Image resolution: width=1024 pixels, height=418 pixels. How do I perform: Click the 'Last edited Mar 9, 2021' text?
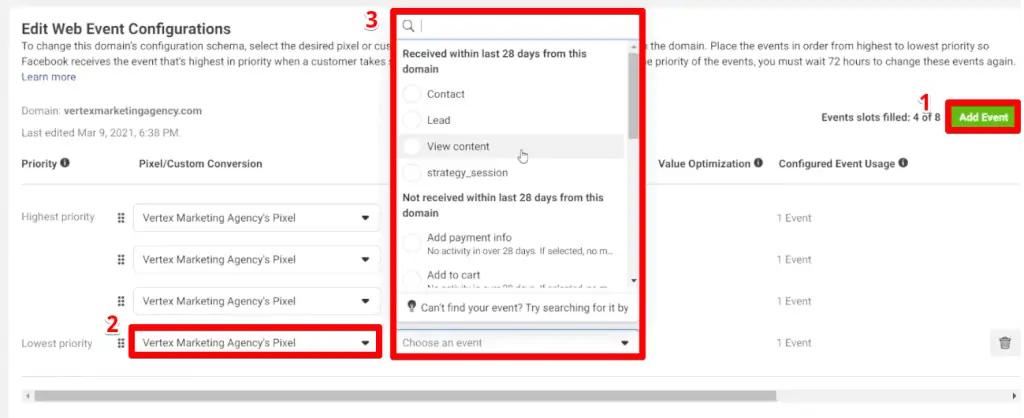coord(101,133)
